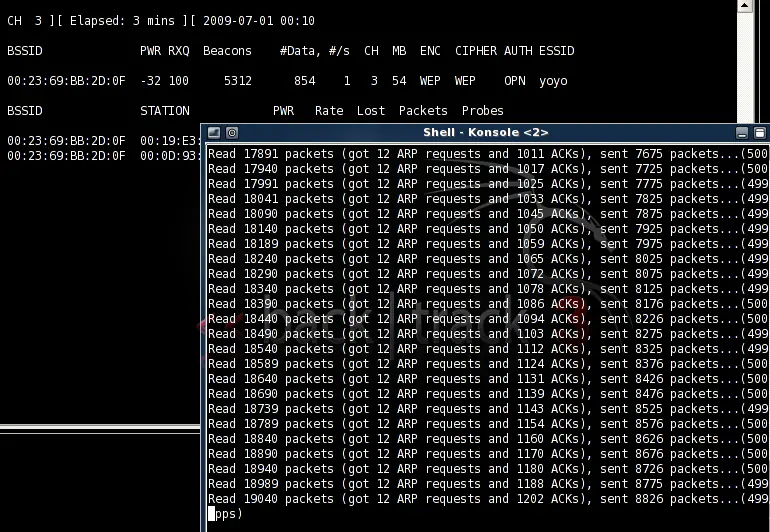Click the AP BSSID 00:23:69:BB:2D:0F in first table
The width and height of the screenshot is (770, 532).
[x=66, y=81]
